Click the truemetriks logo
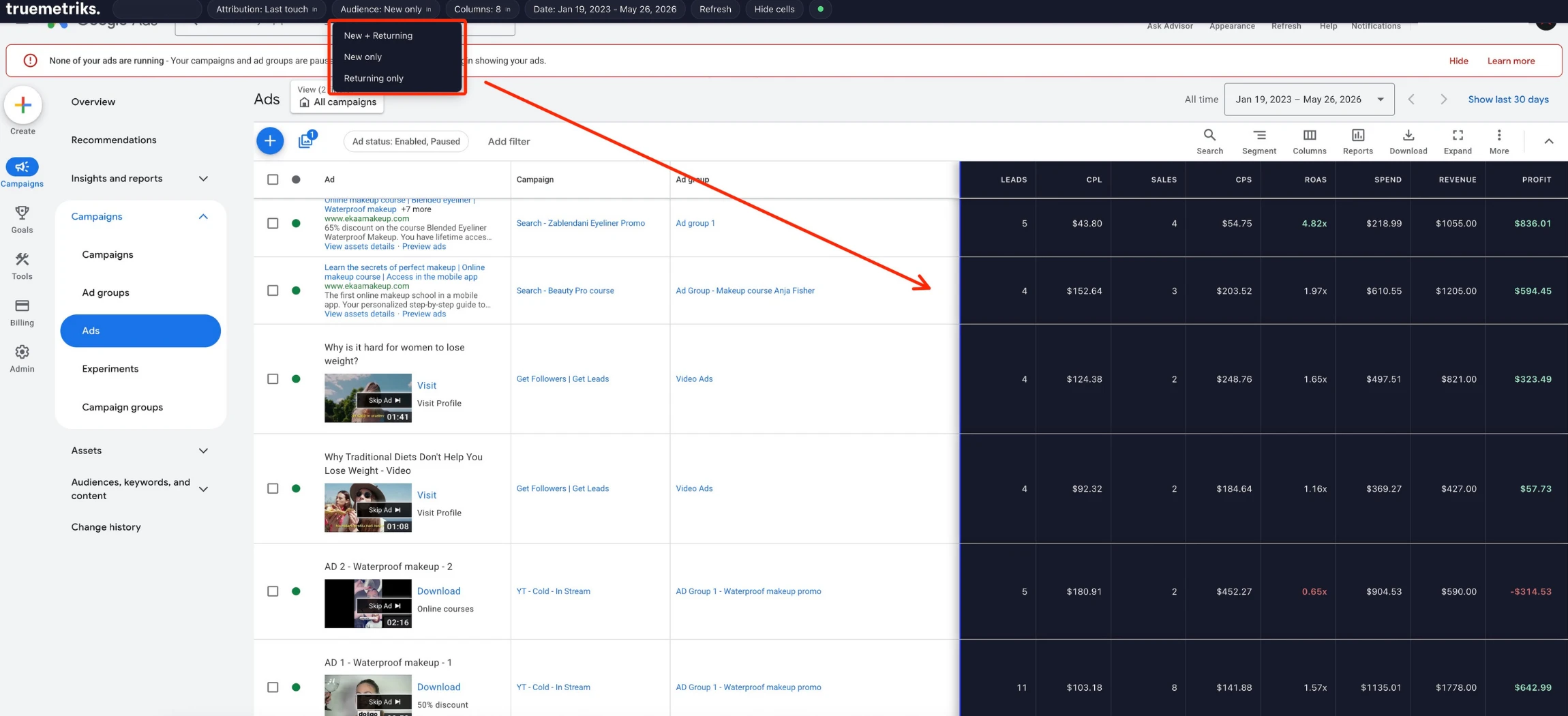This screenshot has height=716, width=1568. point(52,9)
